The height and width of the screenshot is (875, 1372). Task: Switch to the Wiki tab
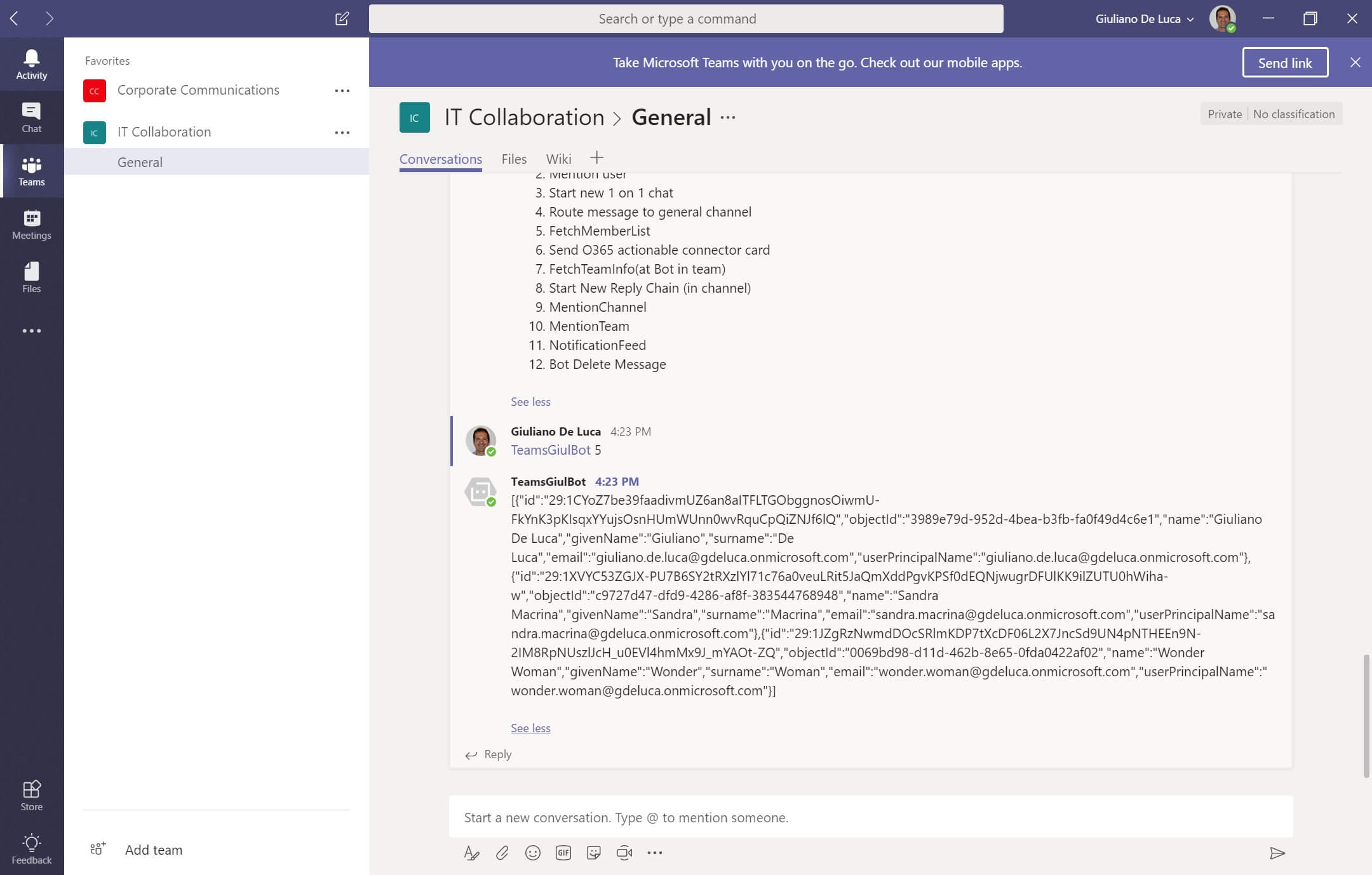point(559,158)
